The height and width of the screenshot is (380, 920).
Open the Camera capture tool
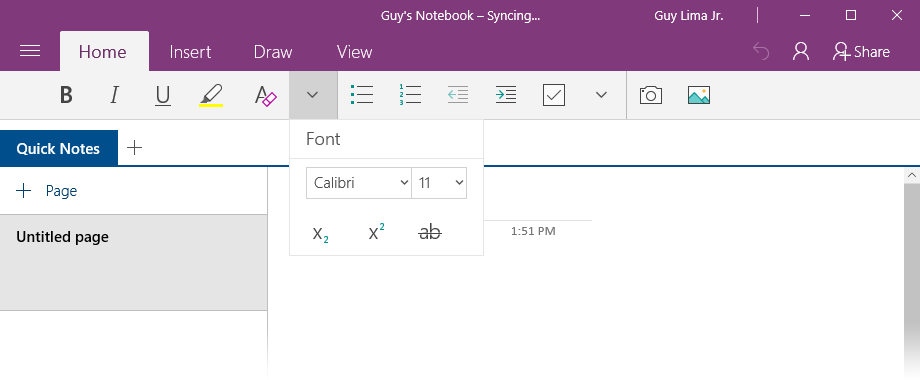tap(651, 95)
